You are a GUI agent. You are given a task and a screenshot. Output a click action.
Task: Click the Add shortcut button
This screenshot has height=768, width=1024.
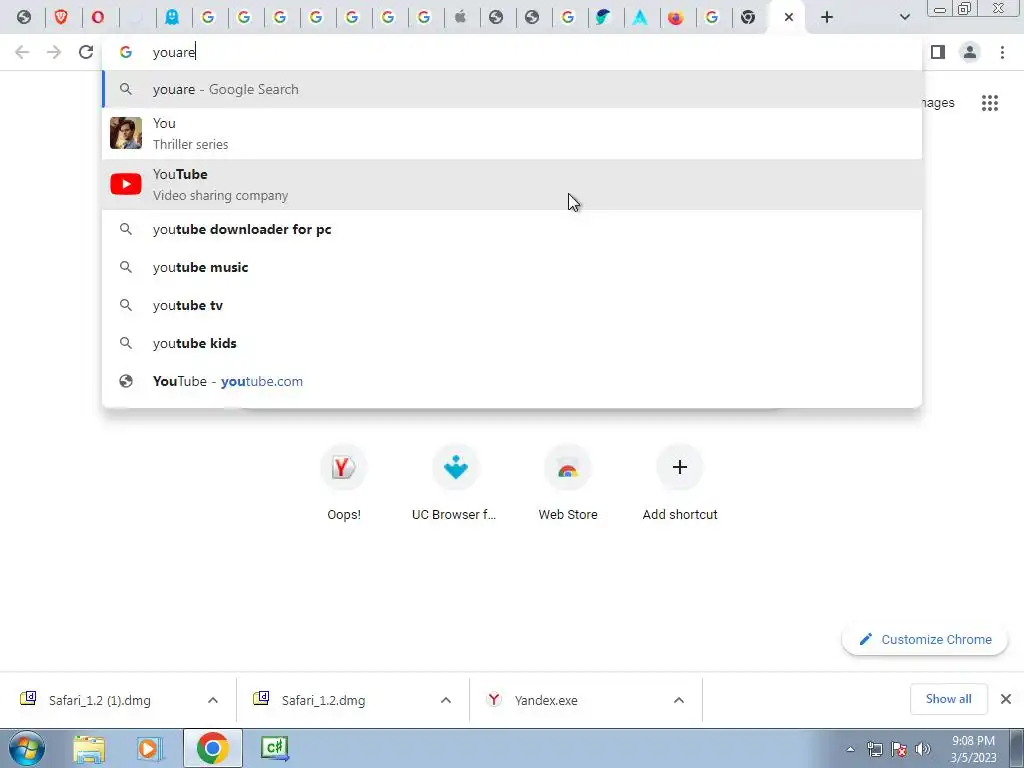click(x=679, y=482)
